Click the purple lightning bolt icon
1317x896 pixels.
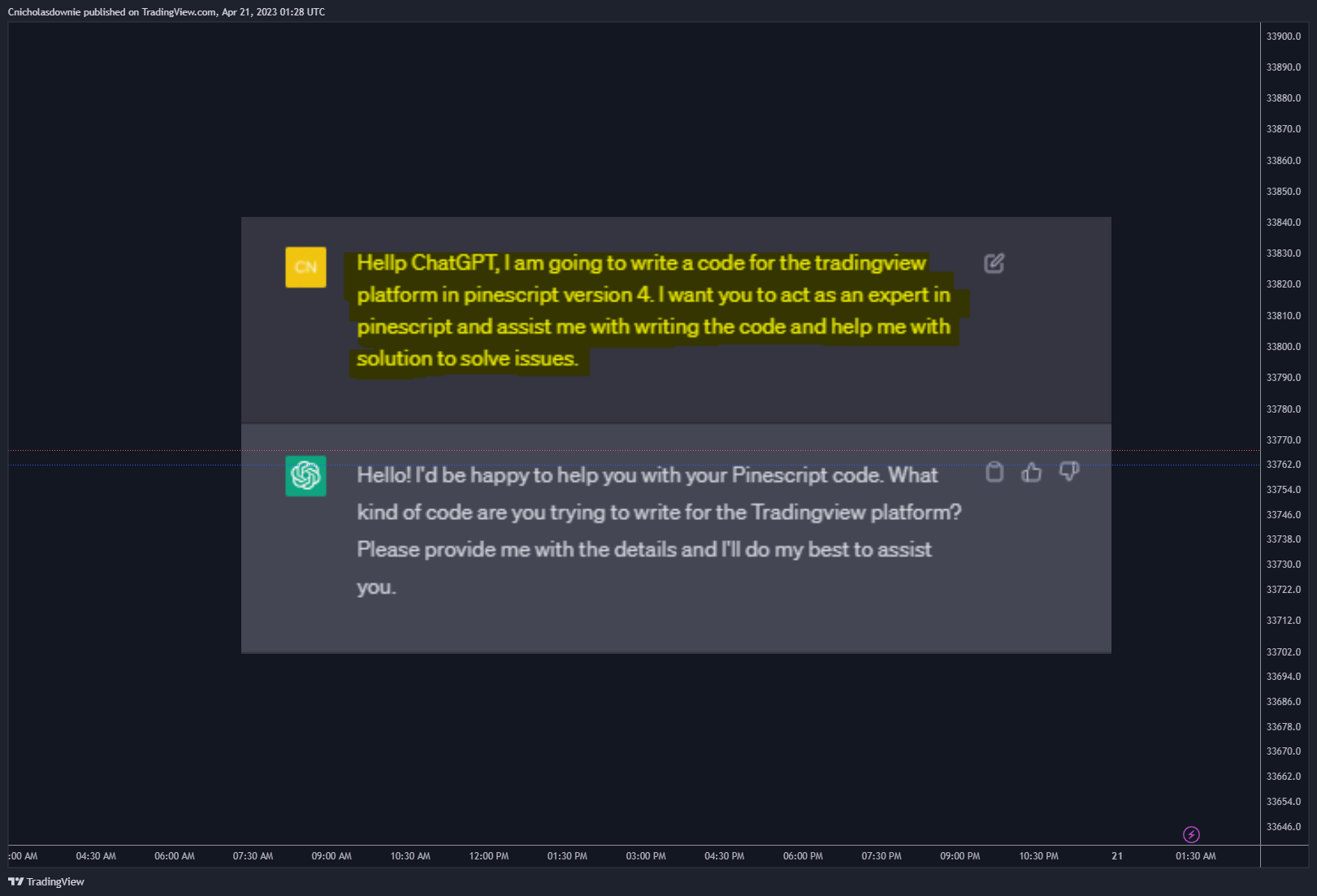[x=1191, y=834]
